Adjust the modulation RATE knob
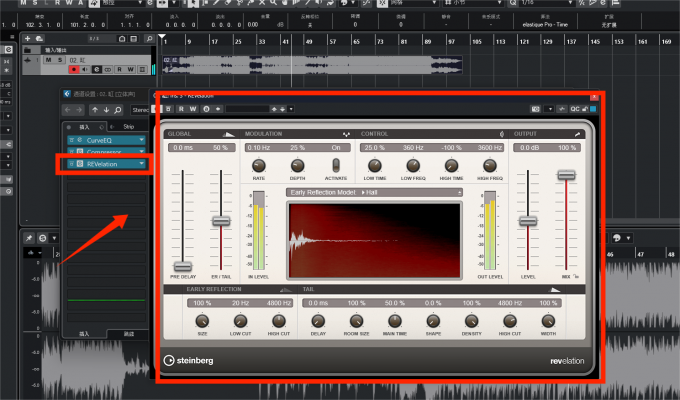 258,166
